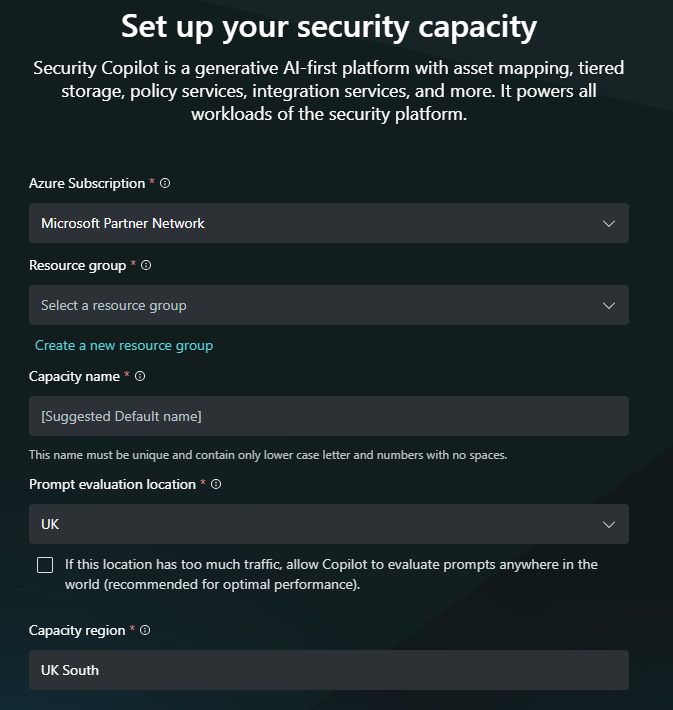Expand the Resource group dropdown chevron
Screen dimensions: 673x710
pos(609,305)
